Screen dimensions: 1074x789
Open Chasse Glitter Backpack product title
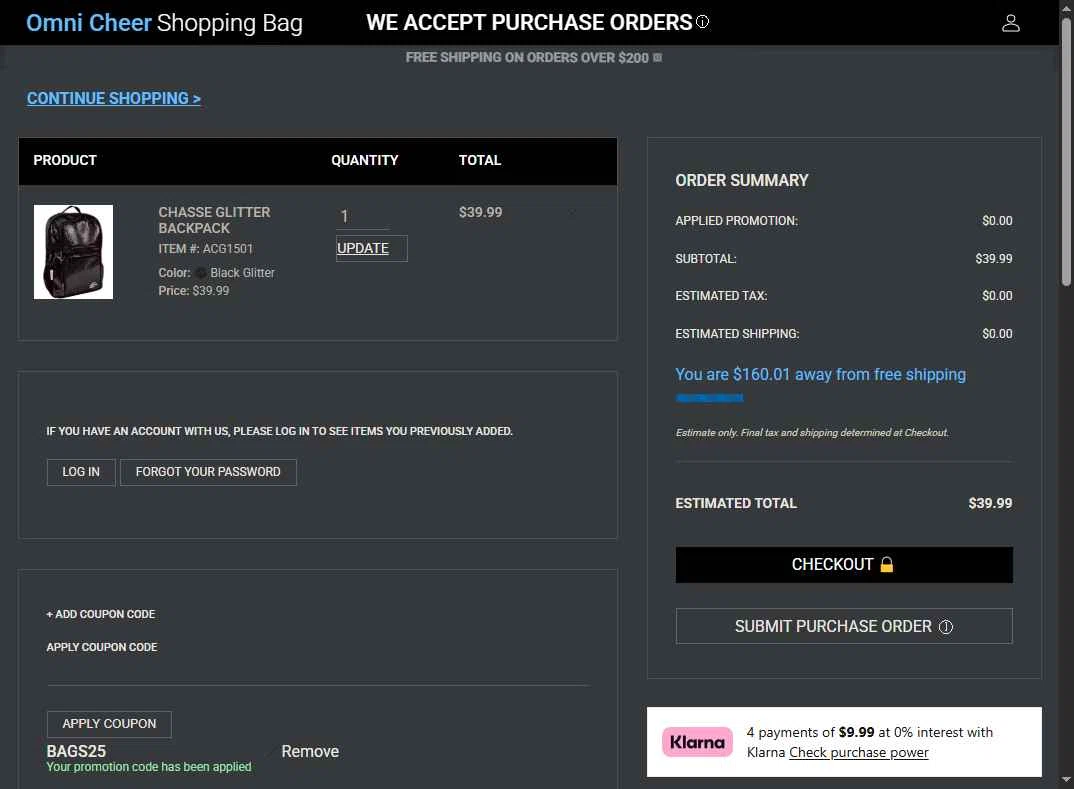[x=214, y=220]
